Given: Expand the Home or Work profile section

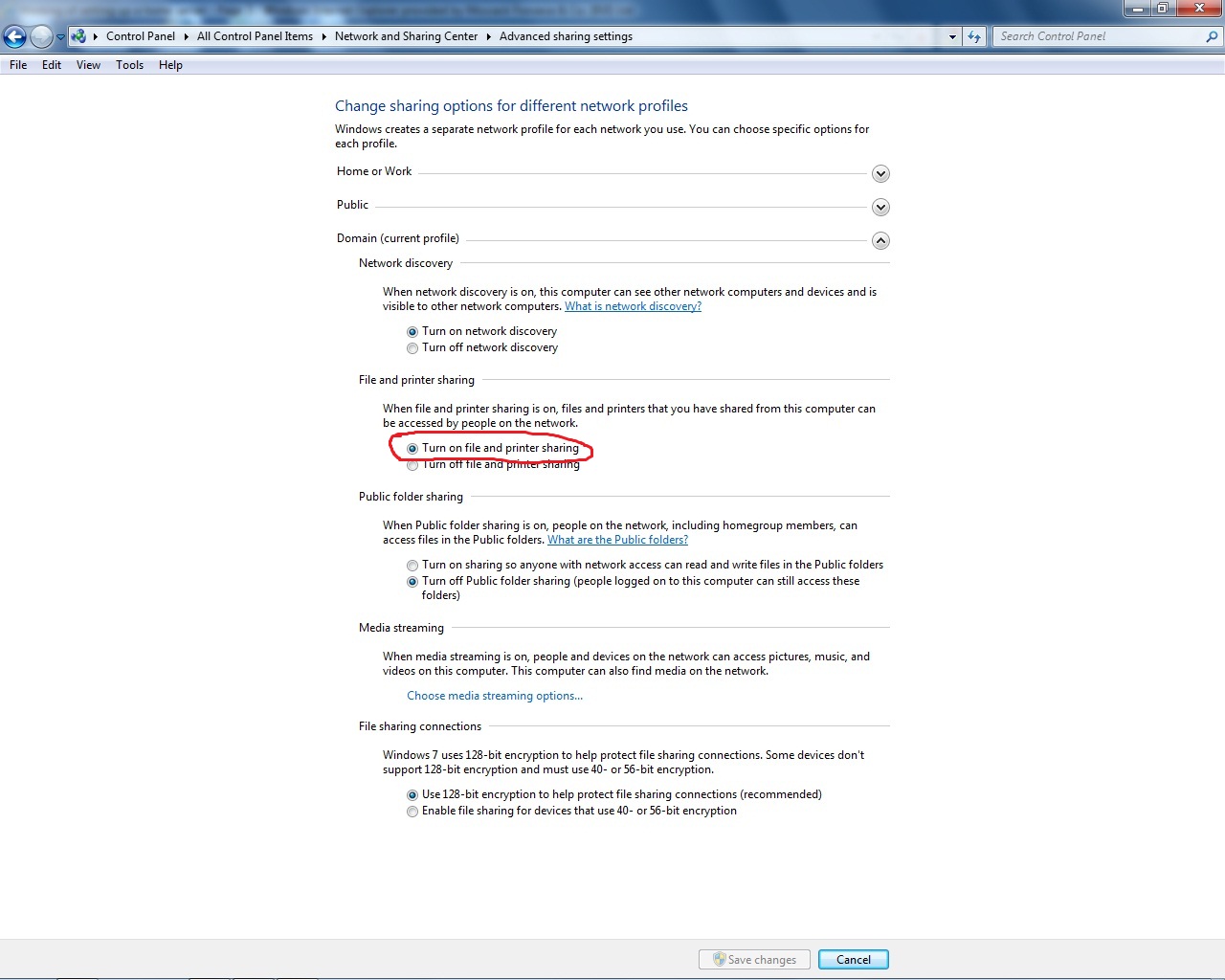Looking at the screenshot, I should pyautogui.click(x=880, y=173).
